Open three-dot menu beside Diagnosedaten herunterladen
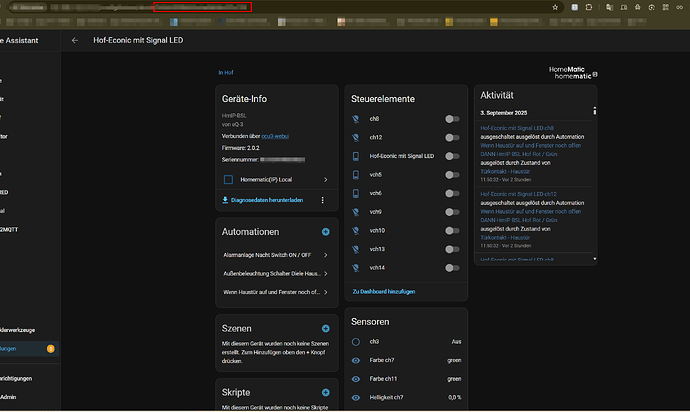 (323, 200)
